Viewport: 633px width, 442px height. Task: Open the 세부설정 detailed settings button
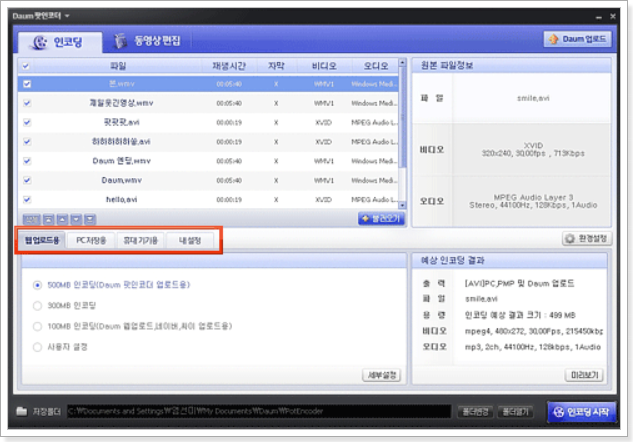point(381,375)
